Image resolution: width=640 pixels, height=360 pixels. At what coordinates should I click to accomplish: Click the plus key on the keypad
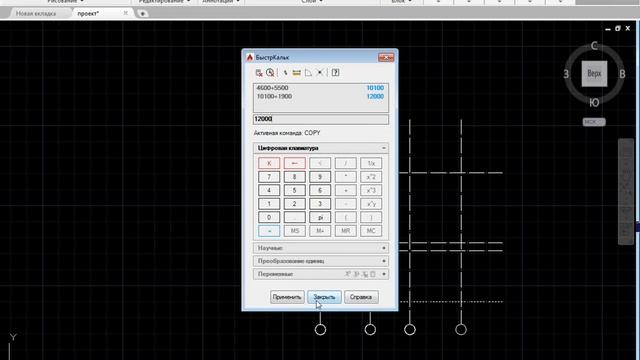coord(345,190)
